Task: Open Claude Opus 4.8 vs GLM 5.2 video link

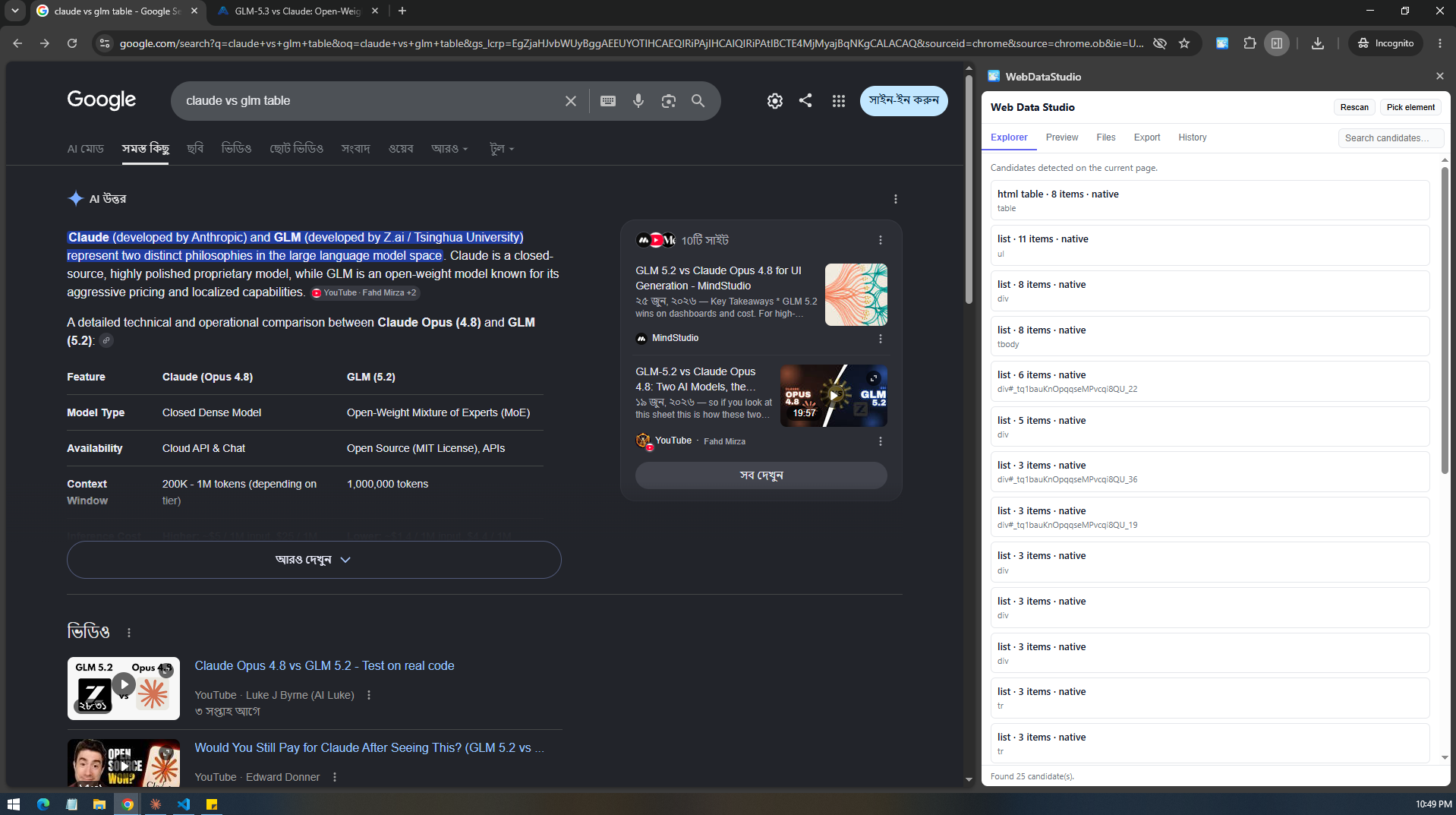Action: 324,666
